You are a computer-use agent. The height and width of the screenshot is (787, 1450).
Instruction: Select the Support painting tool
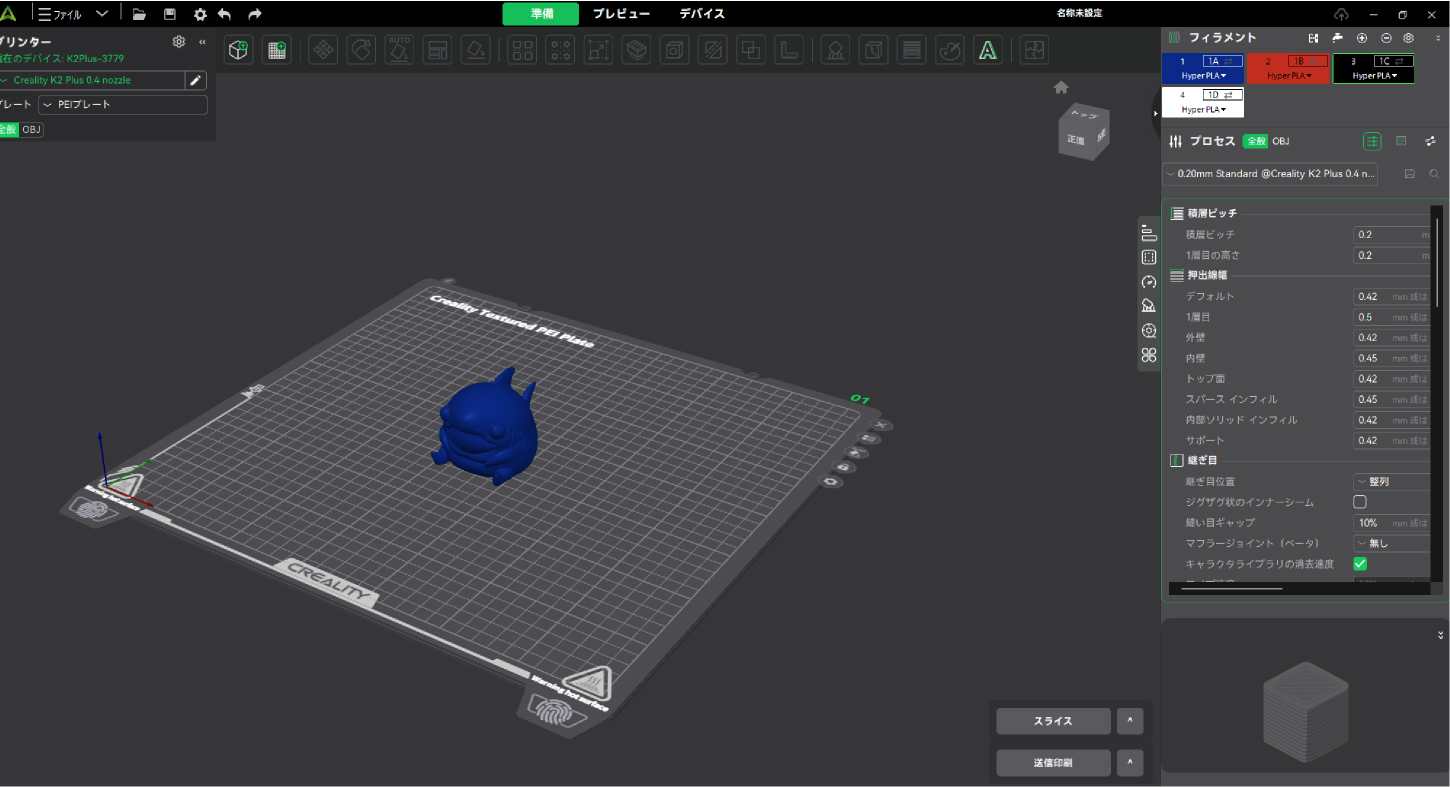[x=835, y=50]
